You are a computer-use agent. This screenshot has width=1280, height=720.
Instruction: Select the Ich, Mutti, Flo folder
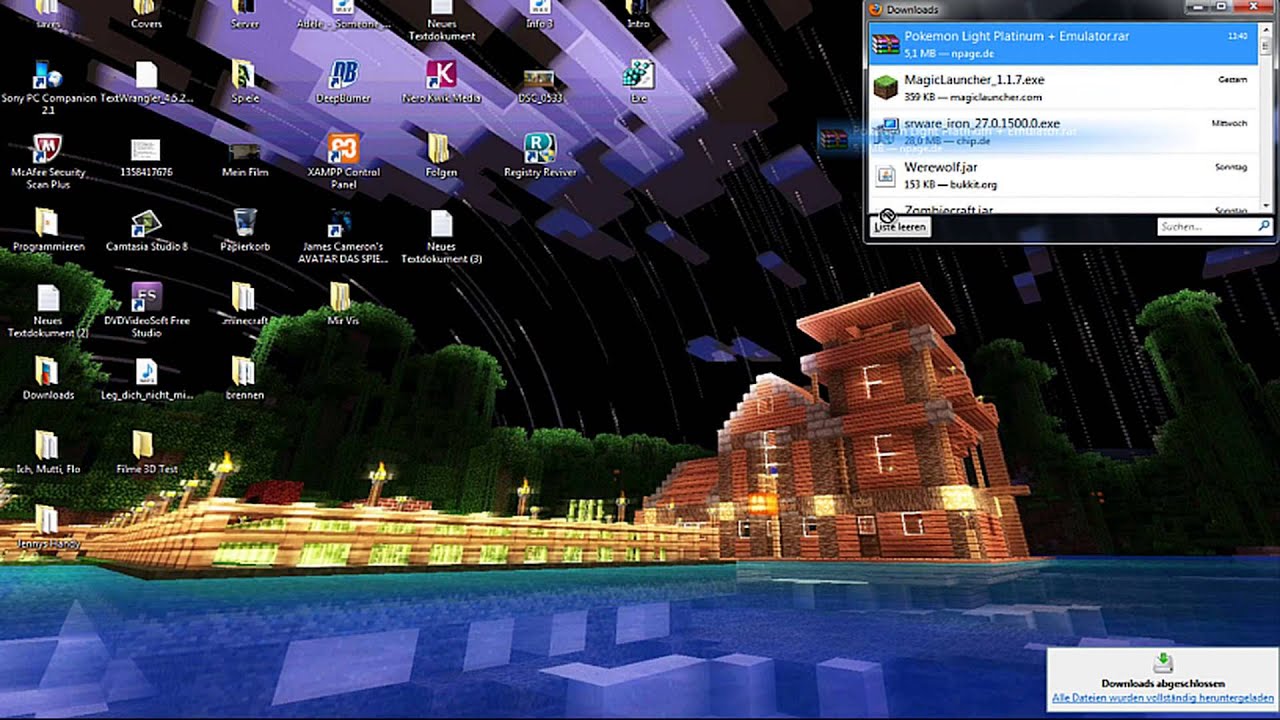(x=47, y=452)
